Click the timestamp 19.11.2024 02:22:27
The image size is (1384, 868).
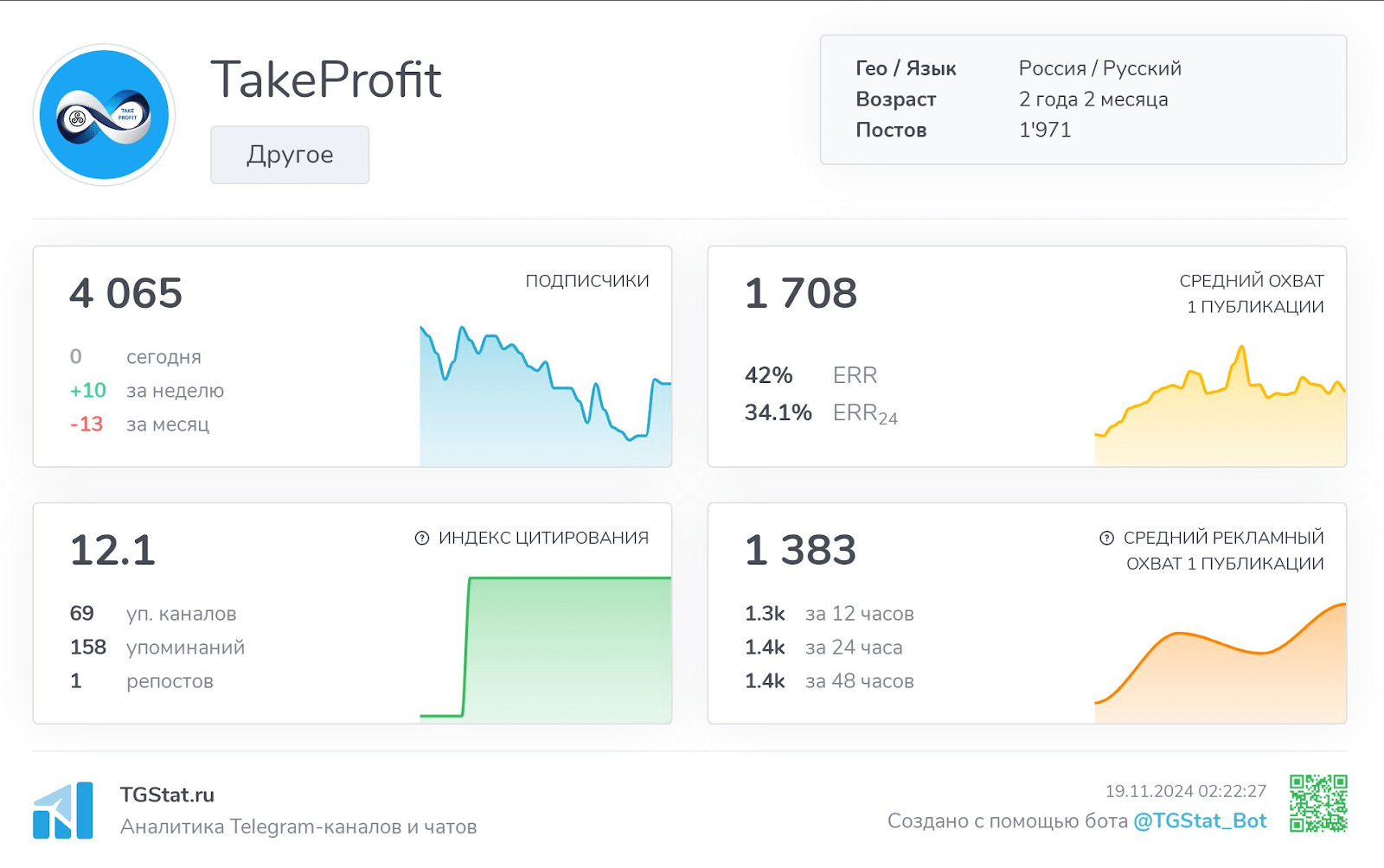pos(1186,791)
